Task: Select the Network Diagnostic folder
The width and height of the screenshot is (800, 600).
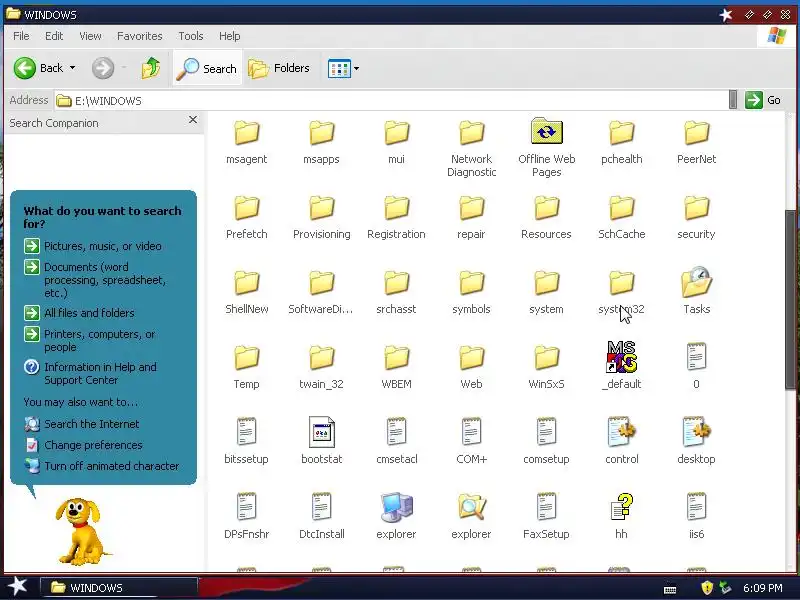Action: [x=471, y=148]
